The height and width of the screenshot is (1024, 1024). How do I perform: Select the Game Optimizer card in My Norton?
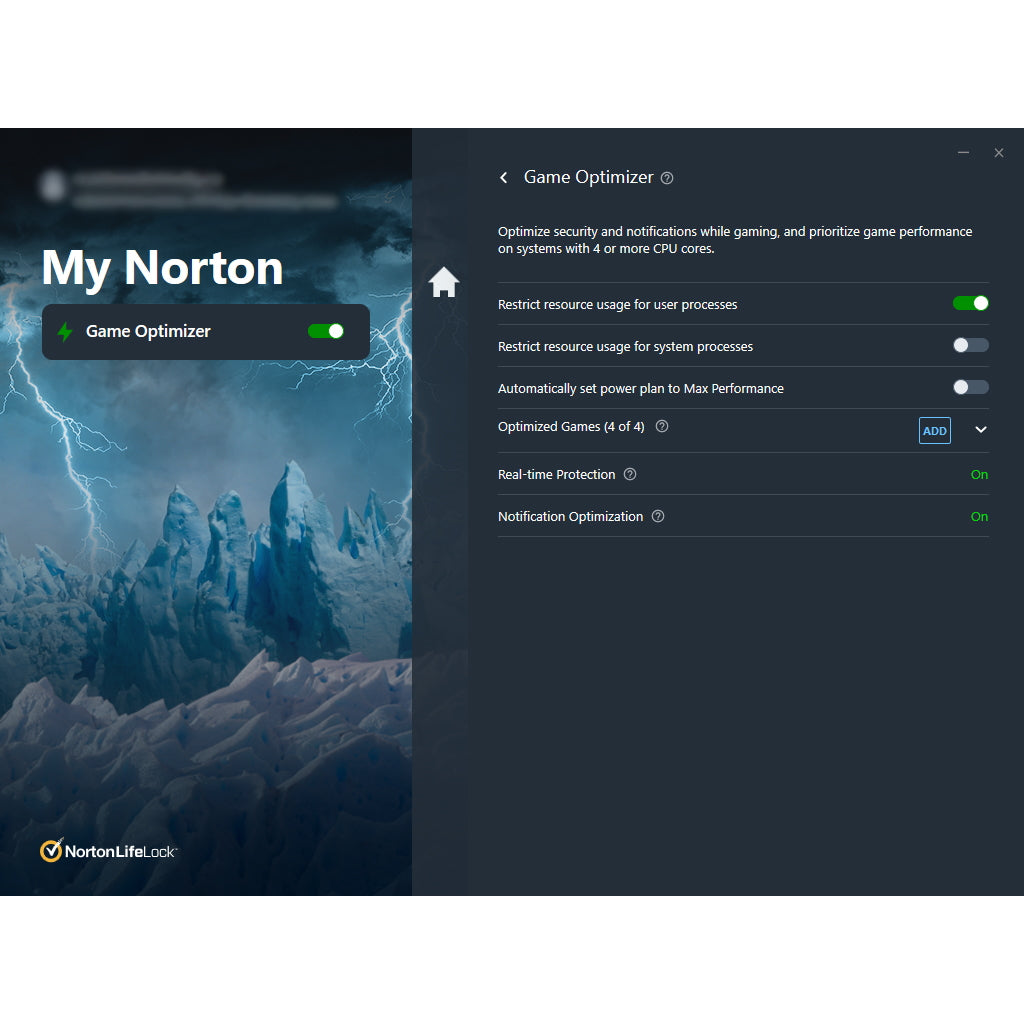[x=200, y=331]
